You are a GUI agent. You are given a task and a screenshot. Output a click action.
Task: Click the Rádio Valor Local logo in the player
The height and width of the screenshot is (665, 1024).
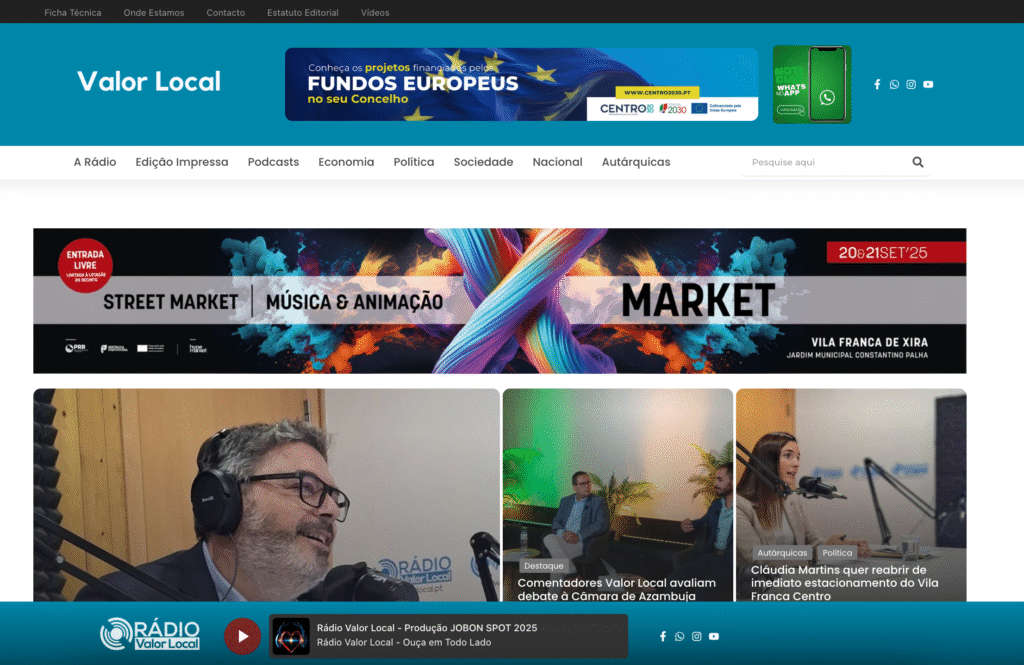(x=149, y=633)
